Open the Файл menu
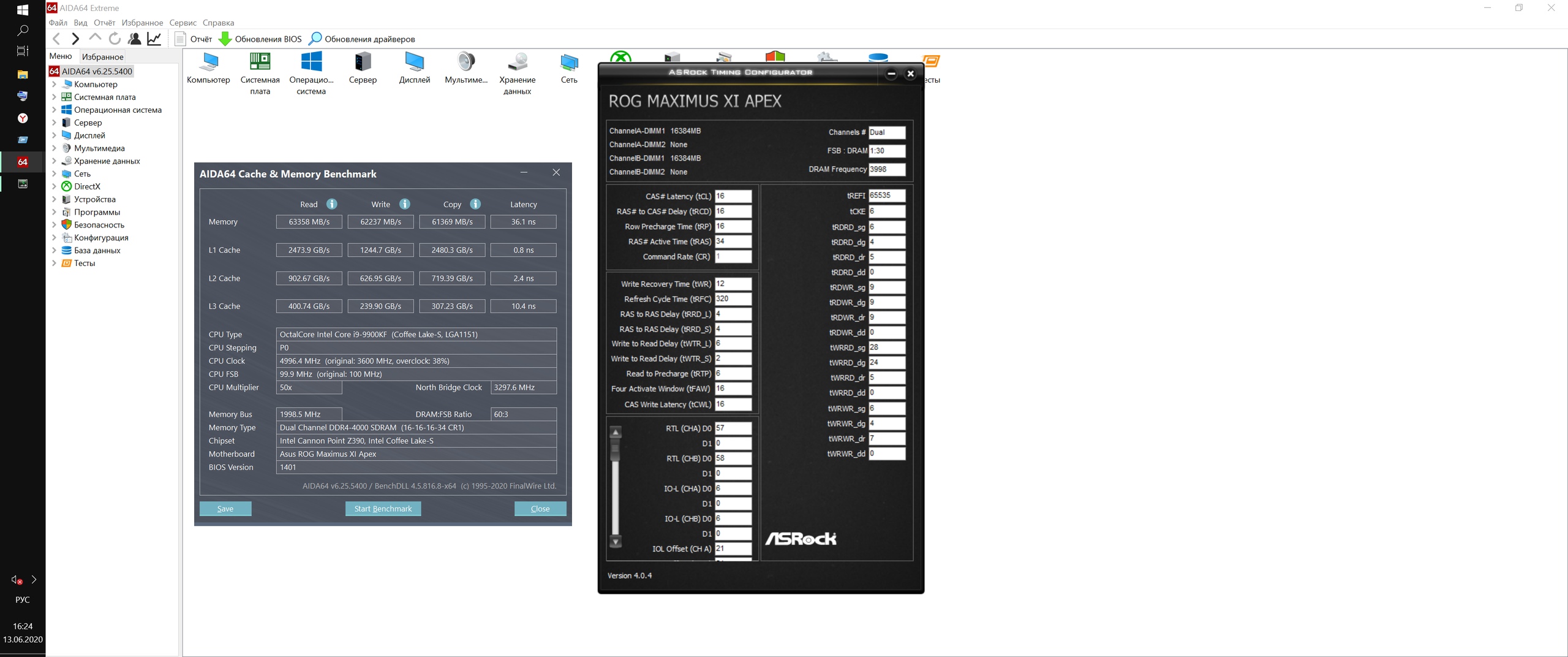This screenshot has height=657, width=1568. pos(58,23)
